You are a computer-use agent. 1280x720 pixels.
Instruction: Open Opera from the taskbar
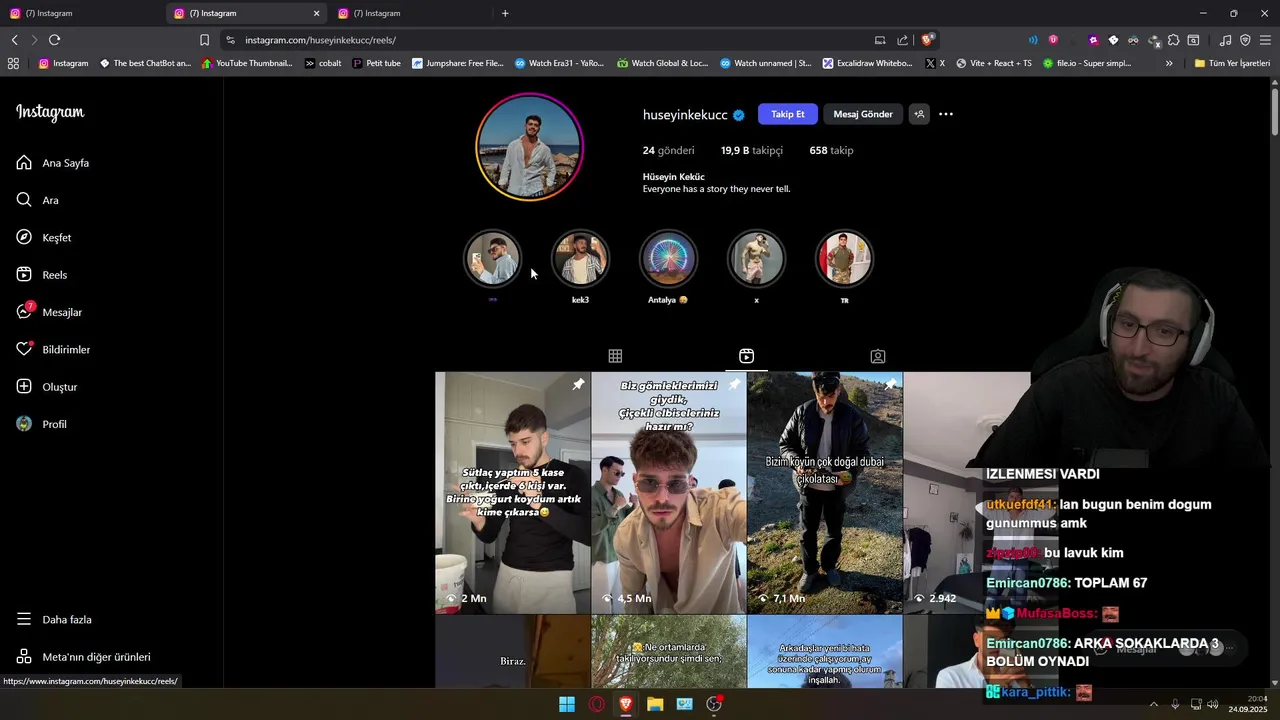click(x=597, y=704)
